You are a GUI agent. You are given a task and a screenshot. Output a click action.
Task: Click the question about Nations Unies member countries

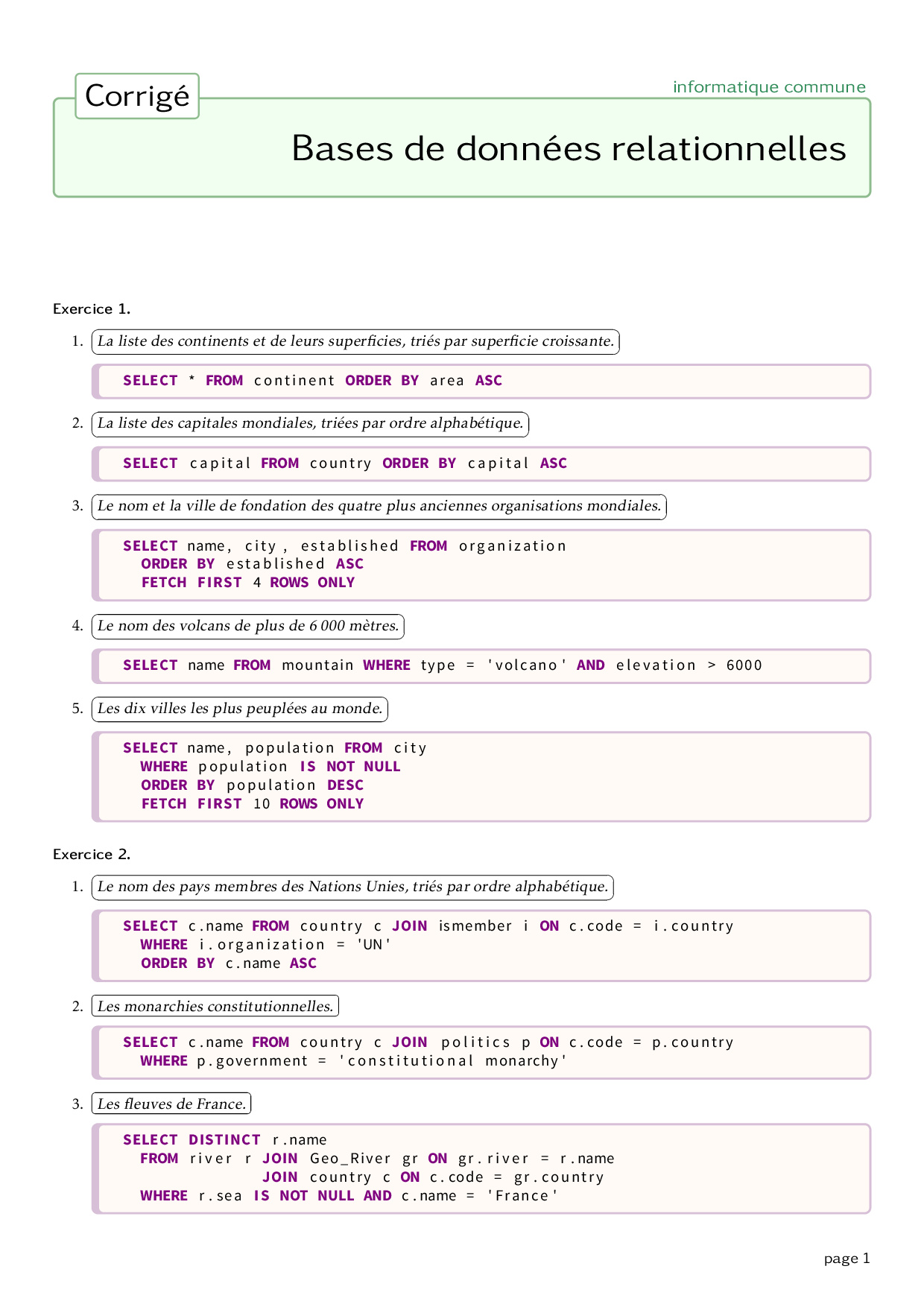352,887
